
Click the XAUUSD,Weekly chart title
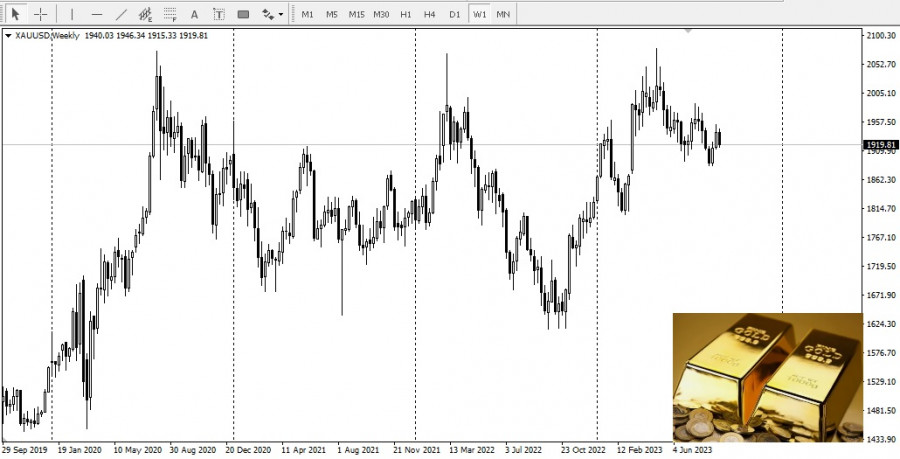47,36
